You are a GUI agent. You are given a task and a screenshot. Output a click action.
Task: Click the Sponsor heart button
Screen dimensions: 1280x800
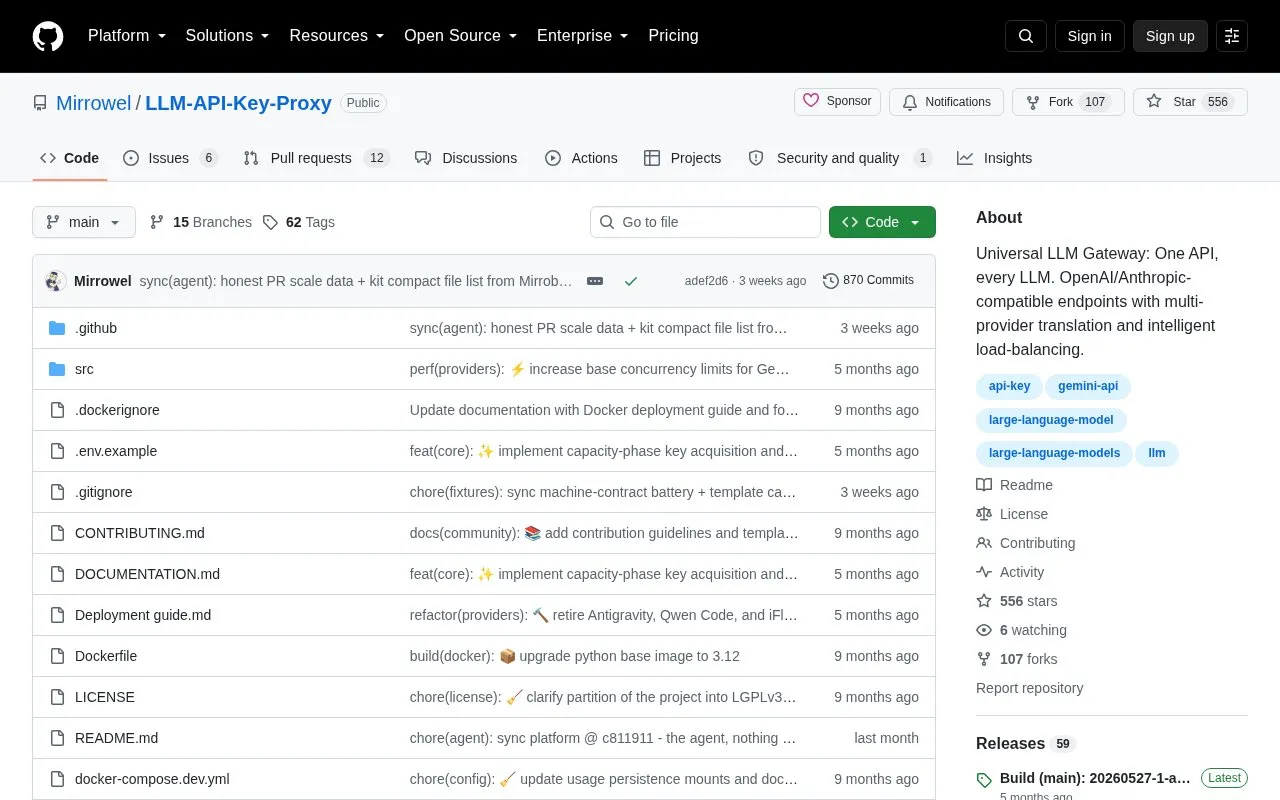(838, 101)
